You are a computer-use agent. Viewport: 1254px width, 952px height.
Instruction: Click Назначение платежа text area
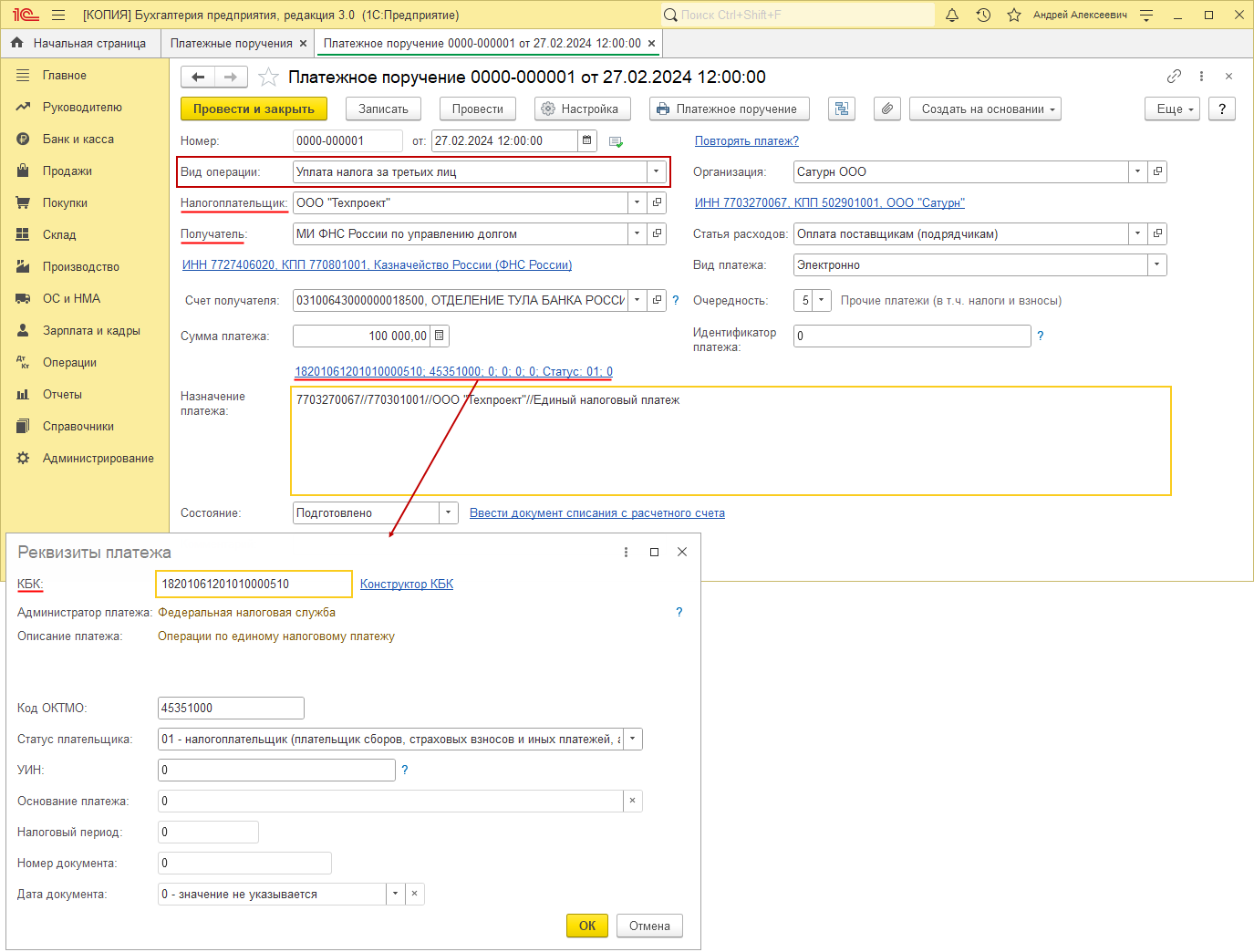731,441
